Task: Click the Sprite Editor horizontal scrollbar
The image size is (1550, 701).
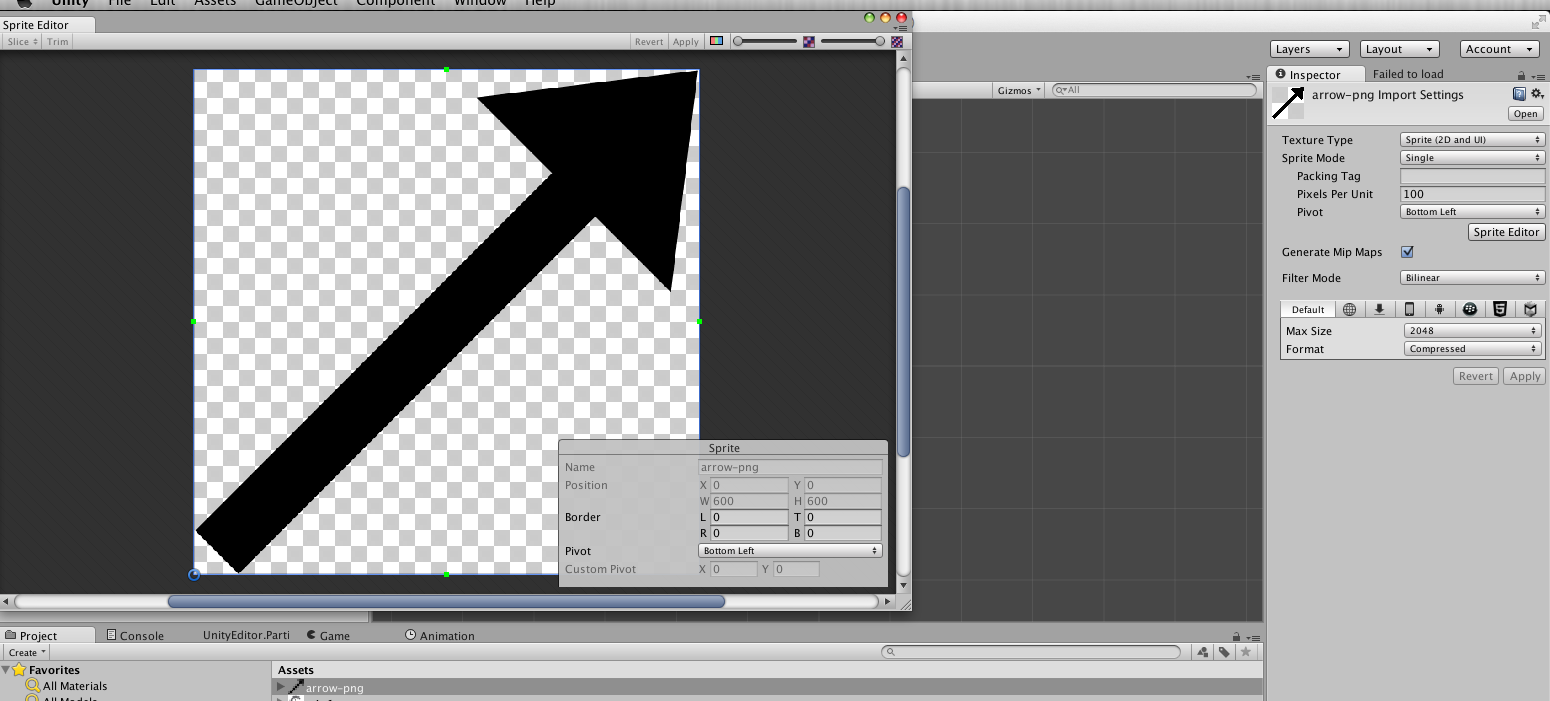Action: pyautogui.click(x=446, y=602)
